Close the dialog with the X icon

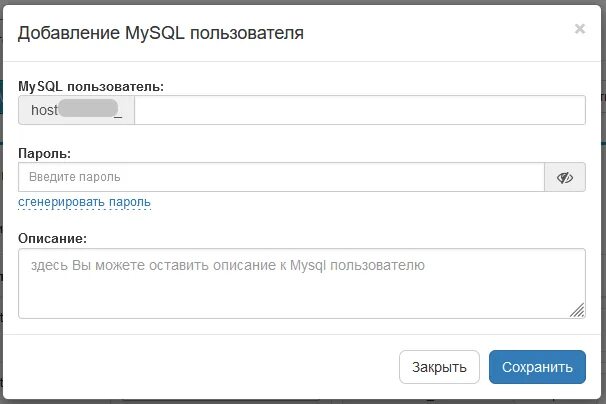click(579, 30)
